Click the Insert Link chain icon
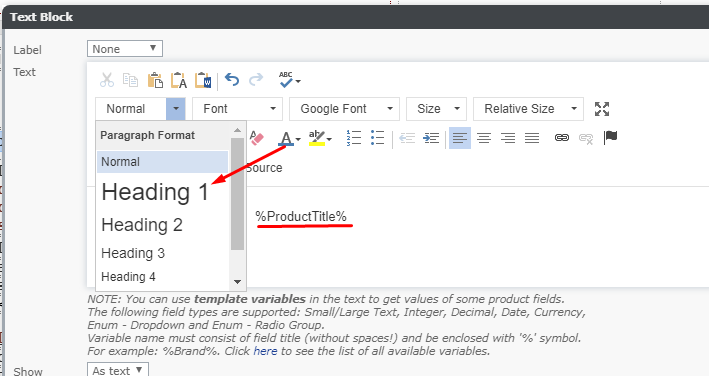This screenshot has height=376, width=709. click(x=562, y=138)
